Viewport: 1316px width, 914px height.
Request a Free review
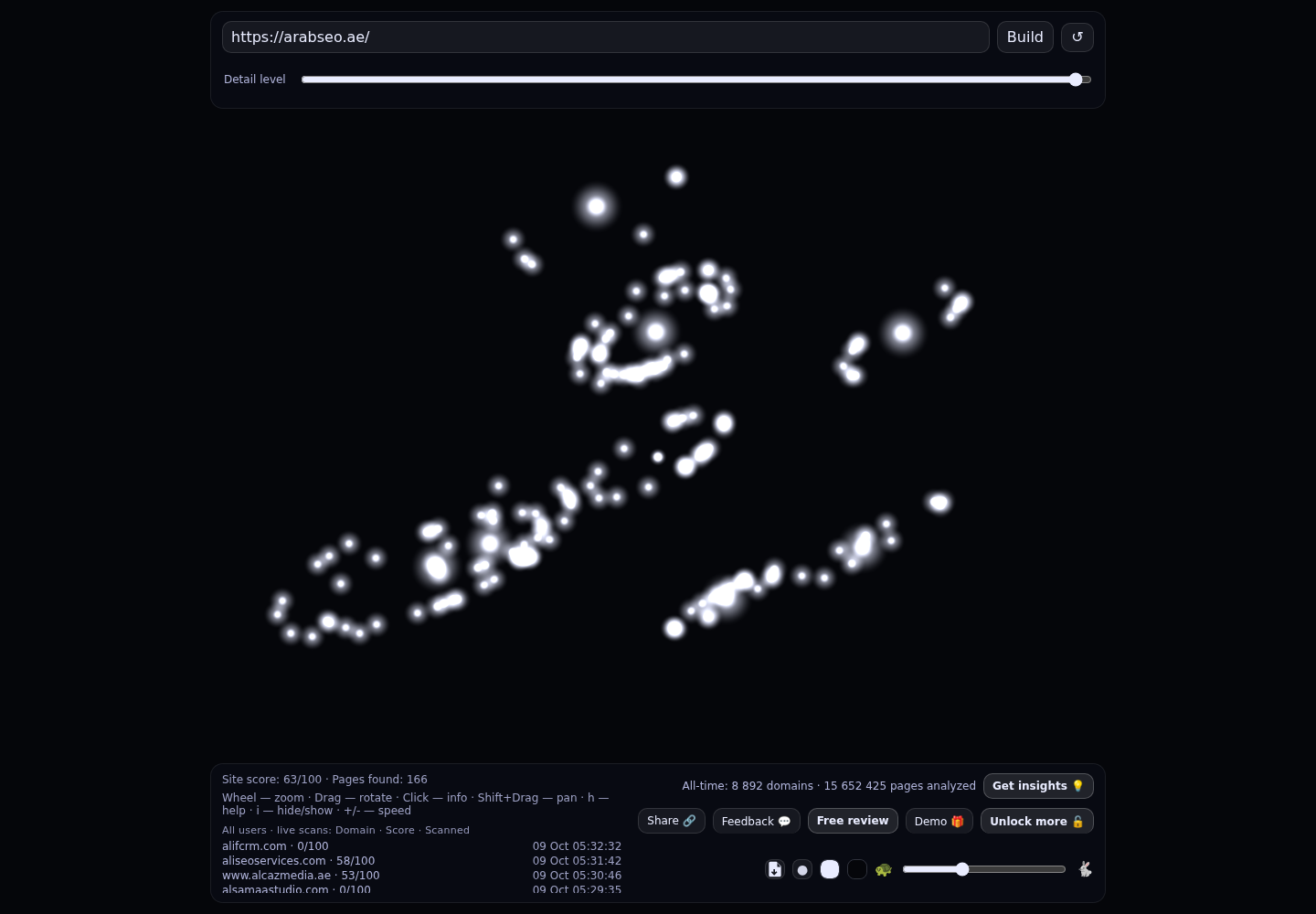click(x=853, y=821)
